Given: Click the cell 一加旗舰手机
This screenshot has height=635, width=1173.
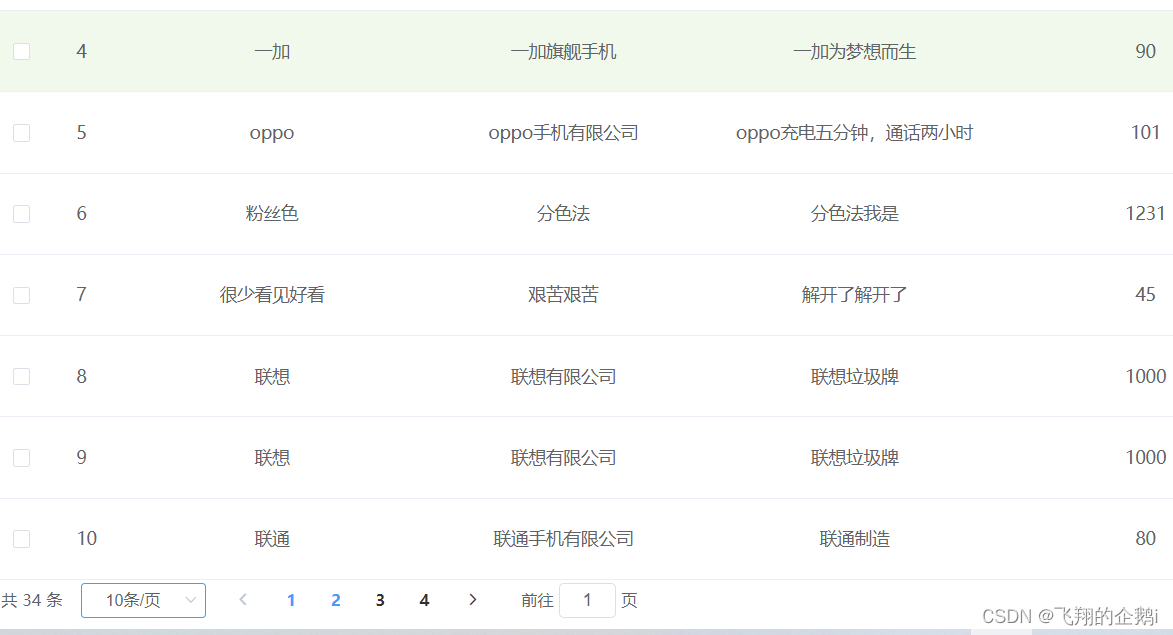Looking at the screenshot, I should click(x=563, y=52).
